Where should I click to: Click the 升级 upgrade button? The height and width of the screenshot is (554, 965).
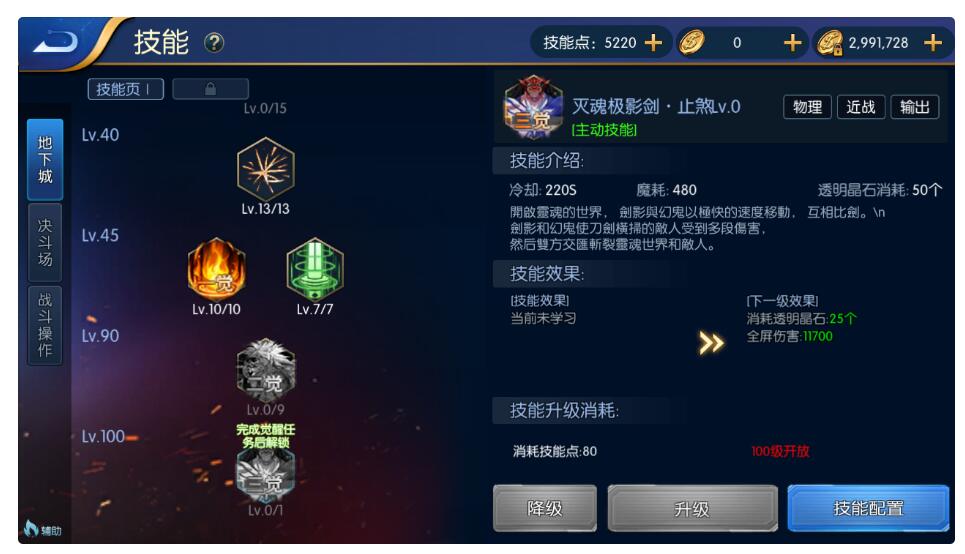click(692, 508)
